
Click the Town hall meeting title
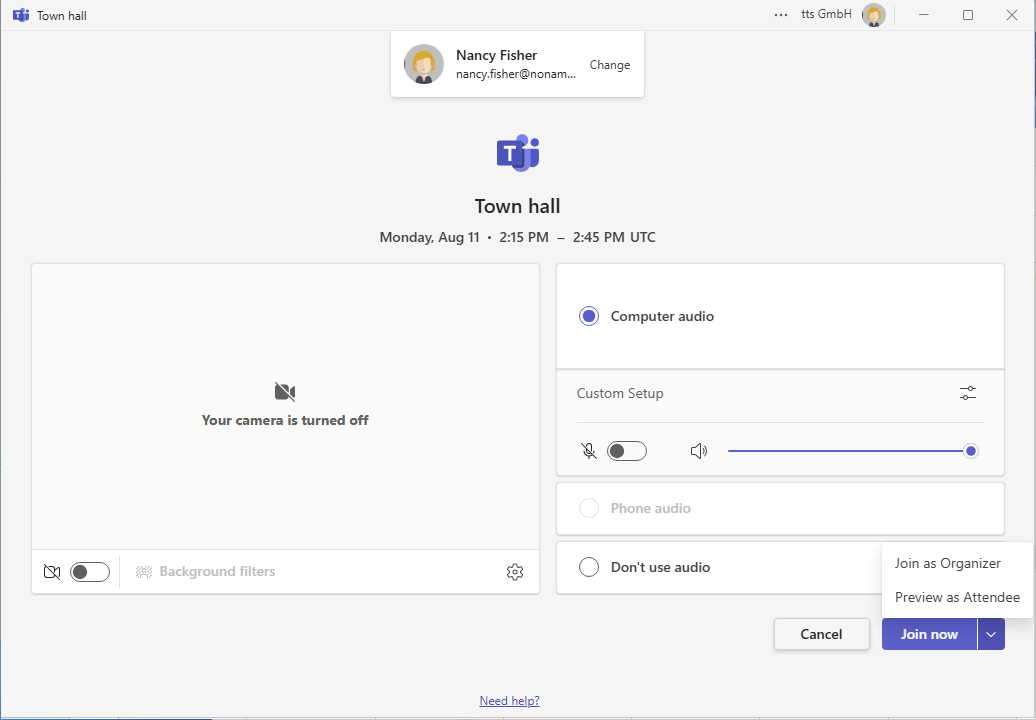pyautogui.click(x=517, y=206)
